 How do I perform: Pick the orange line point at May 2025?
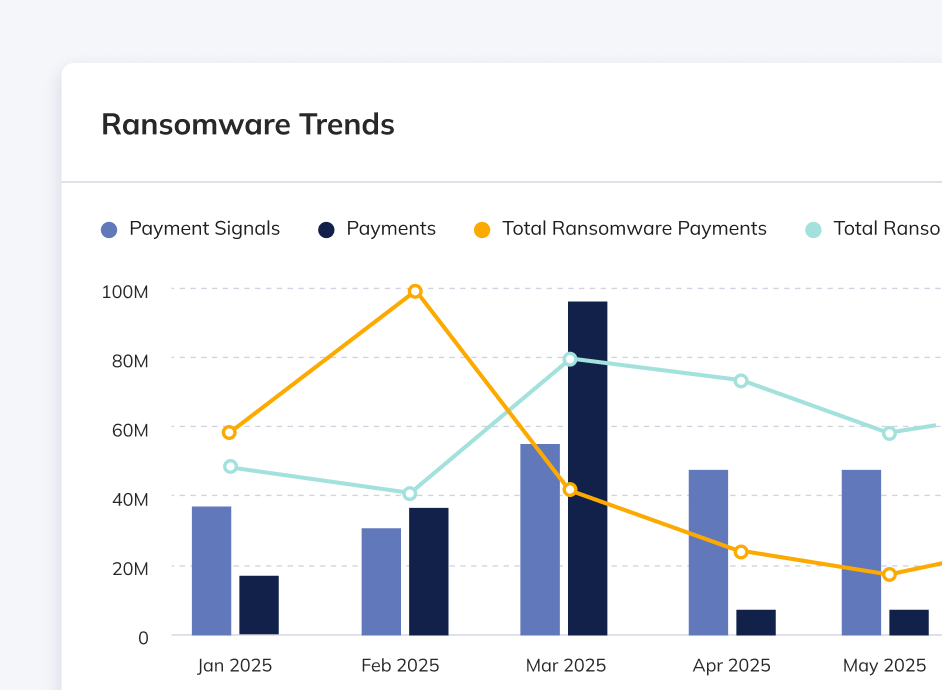889,574
